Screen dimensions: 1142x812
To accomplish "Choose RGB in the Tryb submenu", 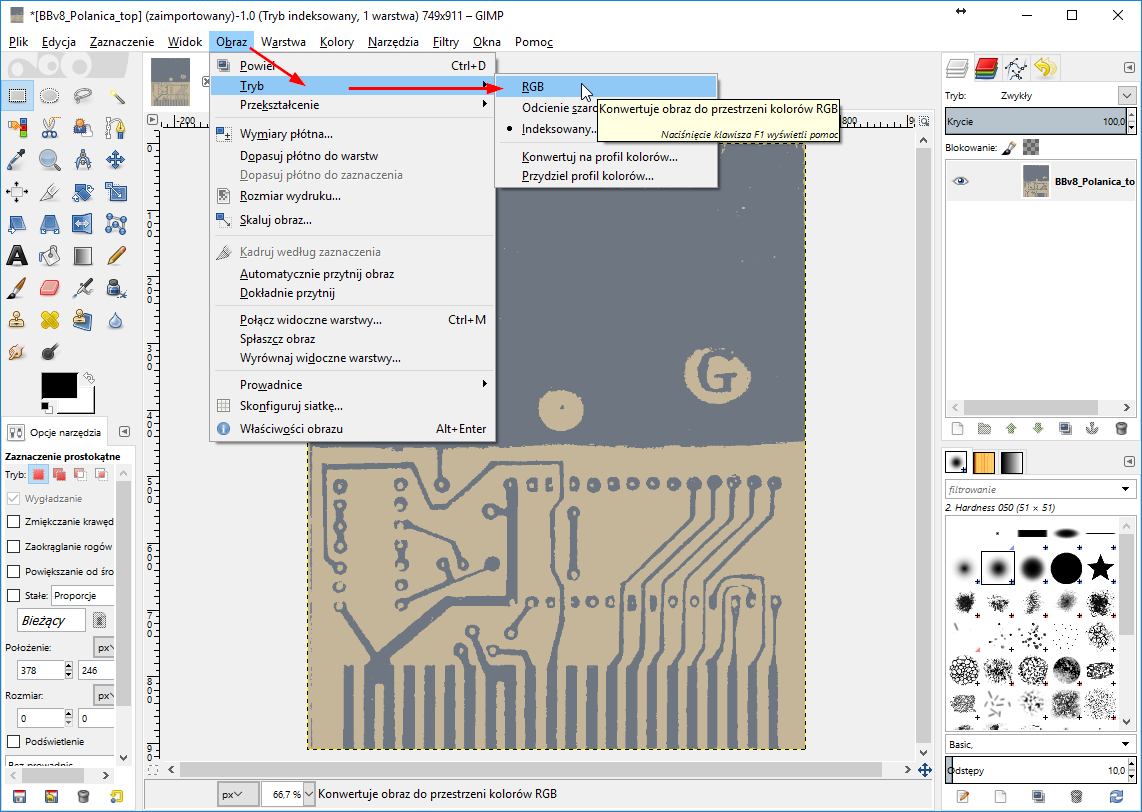I will tap(606, 87).
